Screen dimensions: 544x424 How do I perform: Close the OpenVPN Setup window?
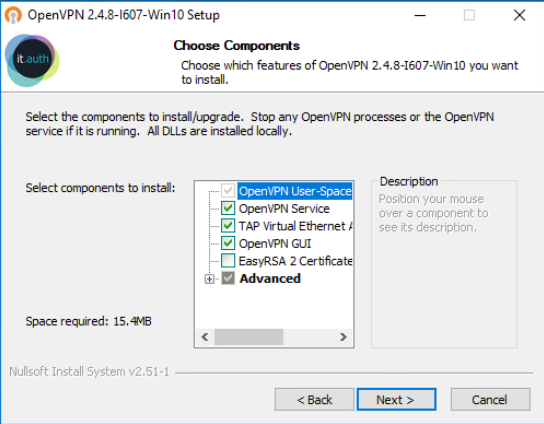click(x=519, y=15)
